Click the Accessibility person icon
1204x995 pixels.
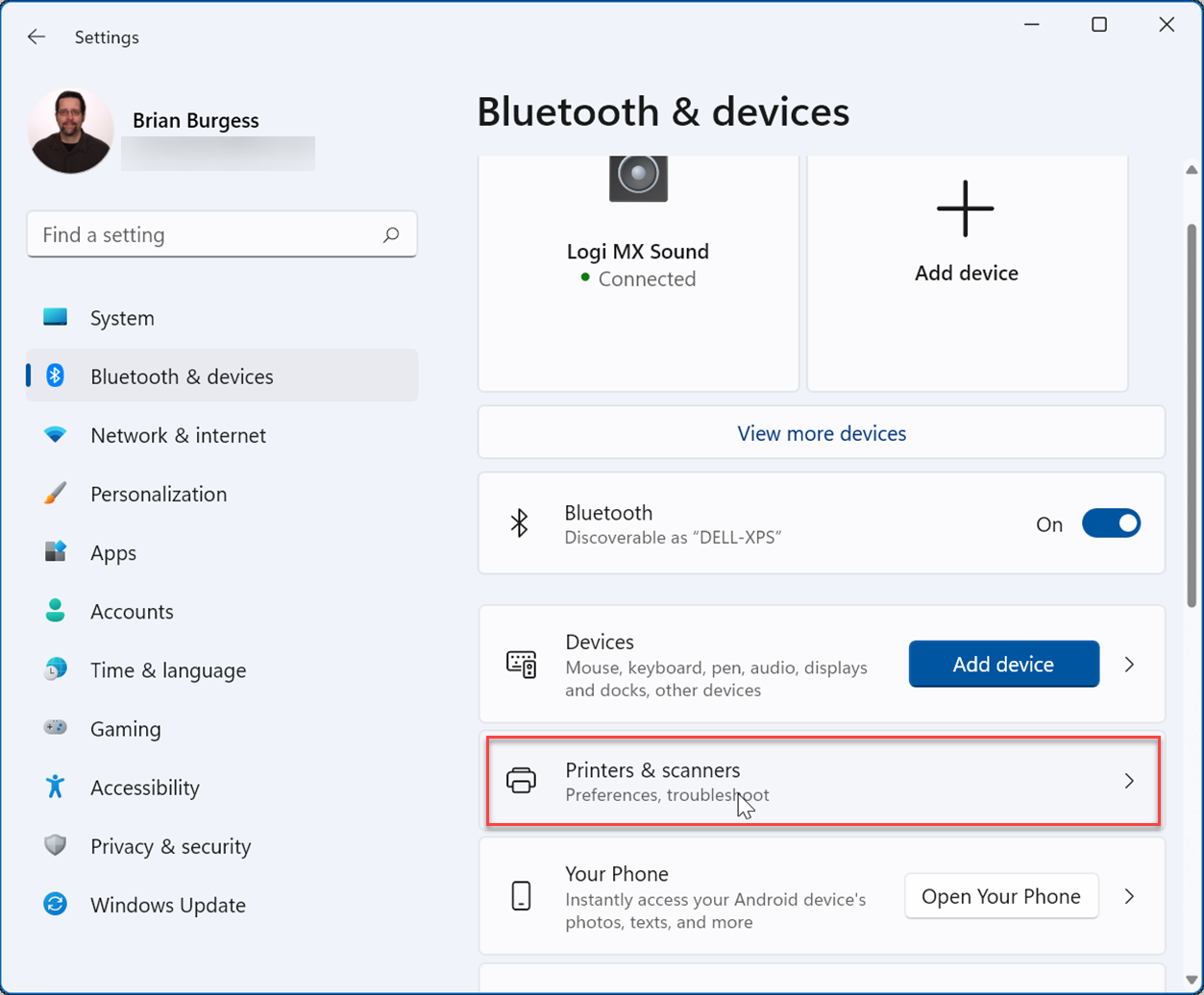click(55, 787)
